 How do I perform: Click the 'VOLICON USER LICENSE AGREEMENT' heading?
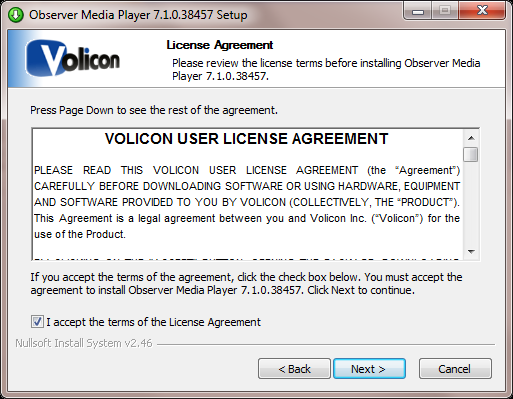point(247,139)
